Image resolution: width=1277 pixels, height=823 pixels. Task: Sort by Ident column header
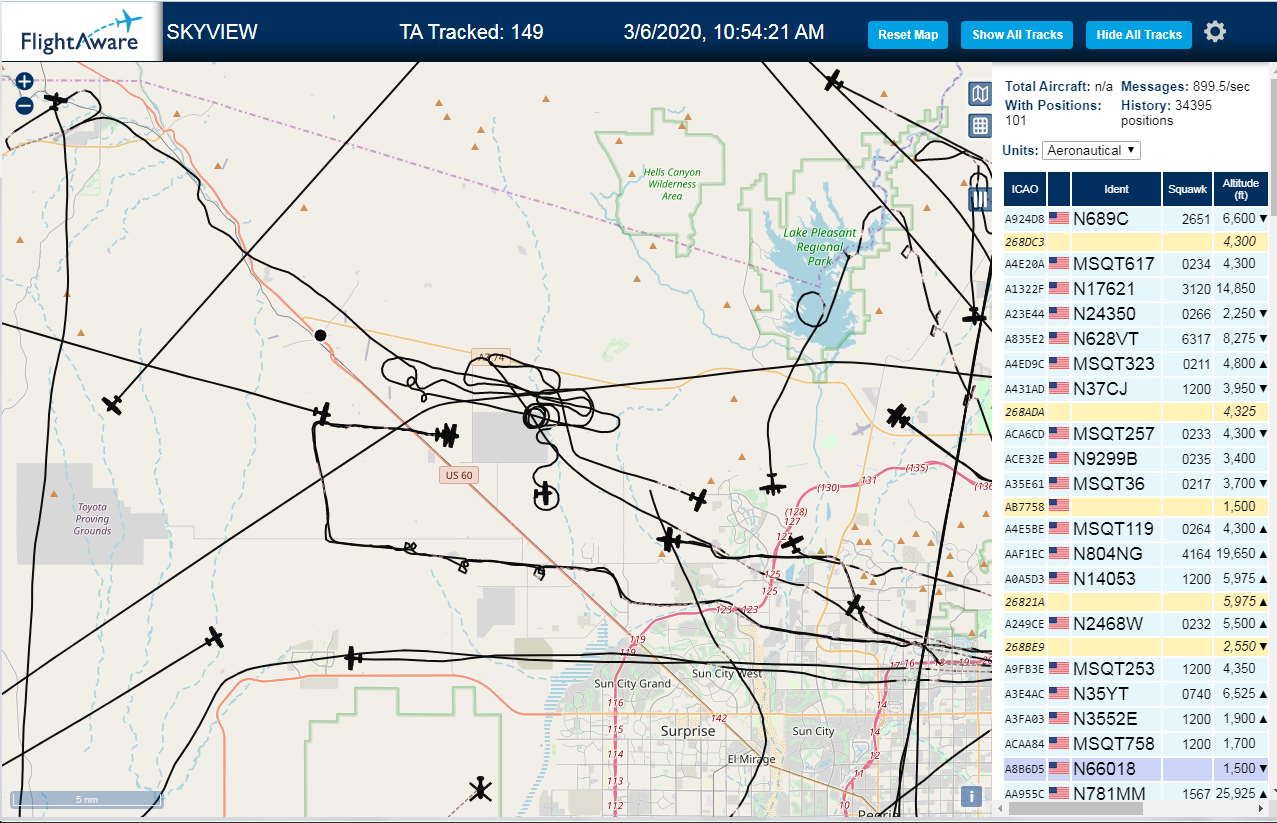(1116, 189)
